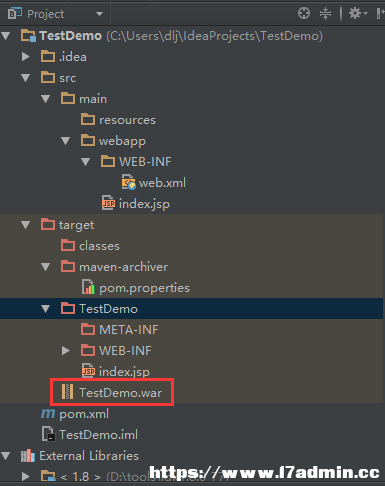Select the web.xml file icon

(x=128, y=182)
